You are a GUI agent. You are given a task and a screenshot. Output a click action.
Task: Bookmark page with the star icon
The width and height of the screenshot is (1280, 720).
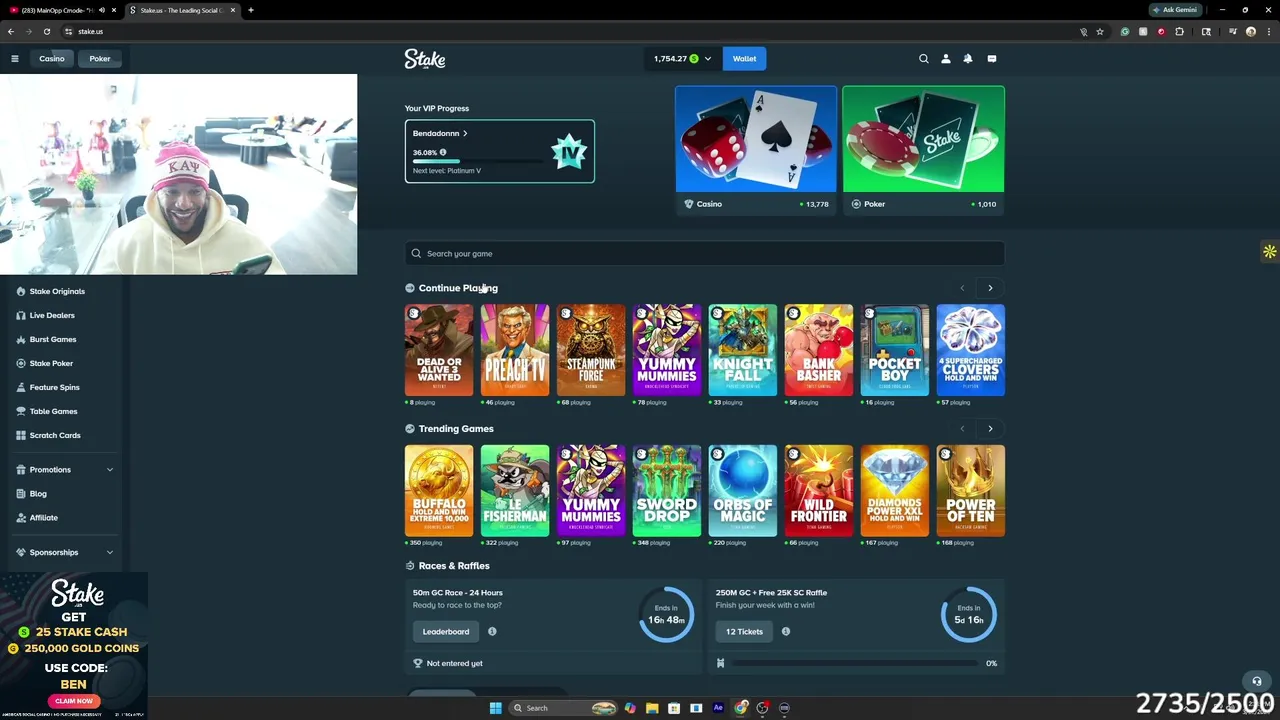tap(1100, 32)
